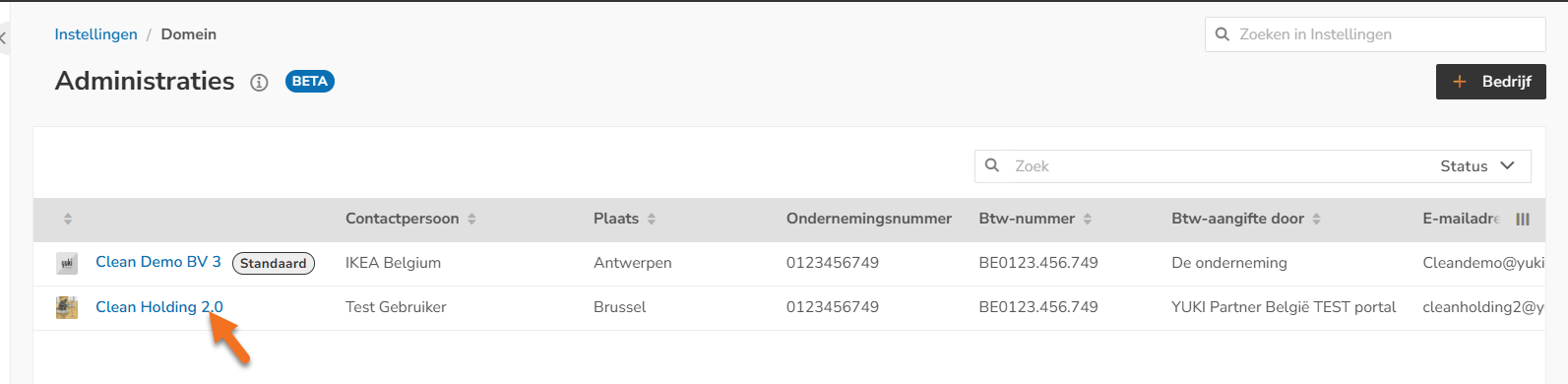Open column chooser icon in table header

[1523, 220]
